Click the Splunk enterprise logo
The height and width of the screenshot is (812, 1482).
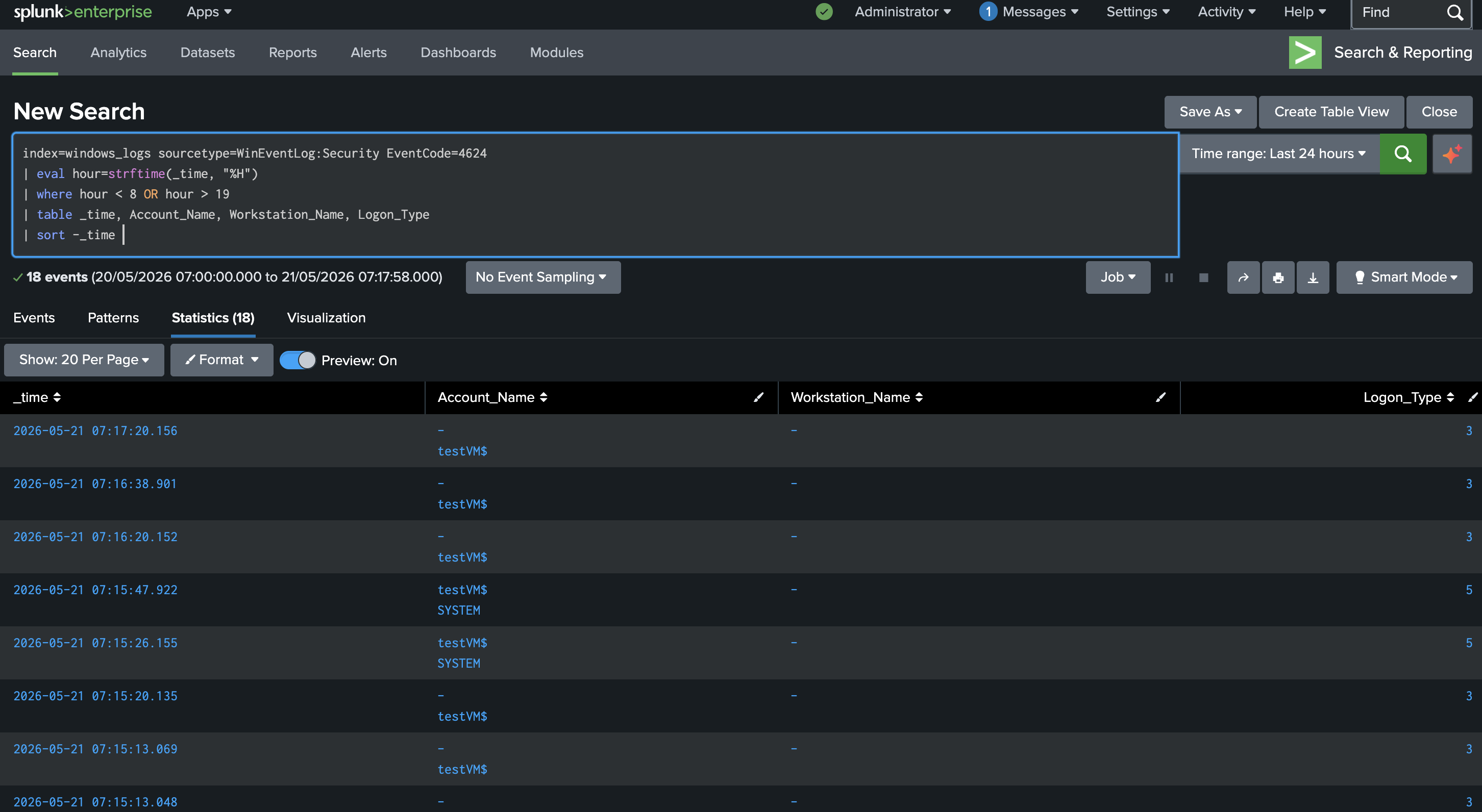[82, 12]
